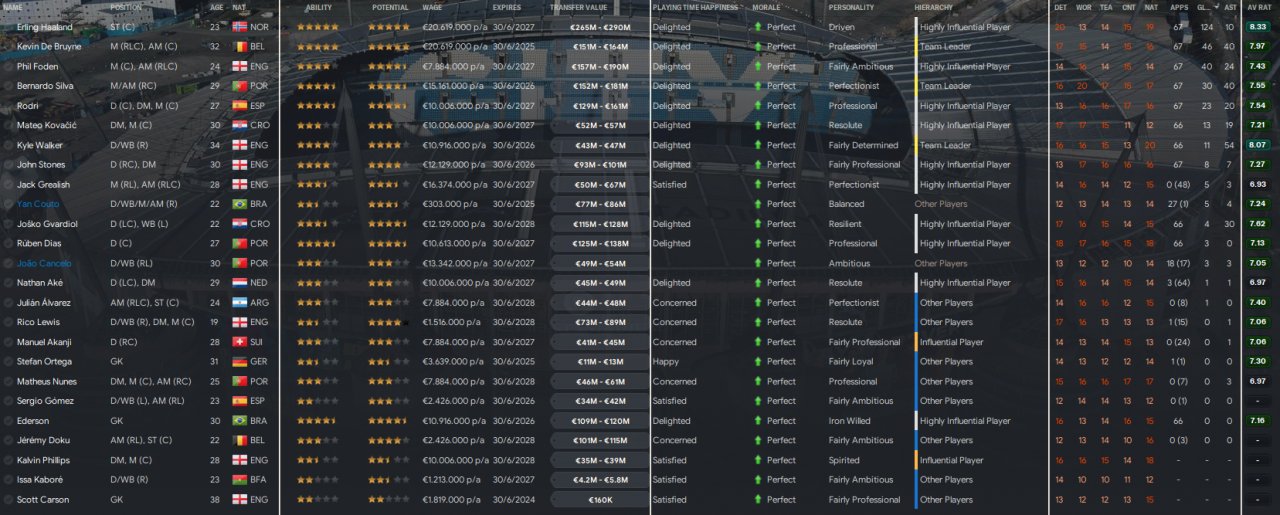Sort by POTENTIAL column header
This screenshot has height=515, width=1280.
390,7
